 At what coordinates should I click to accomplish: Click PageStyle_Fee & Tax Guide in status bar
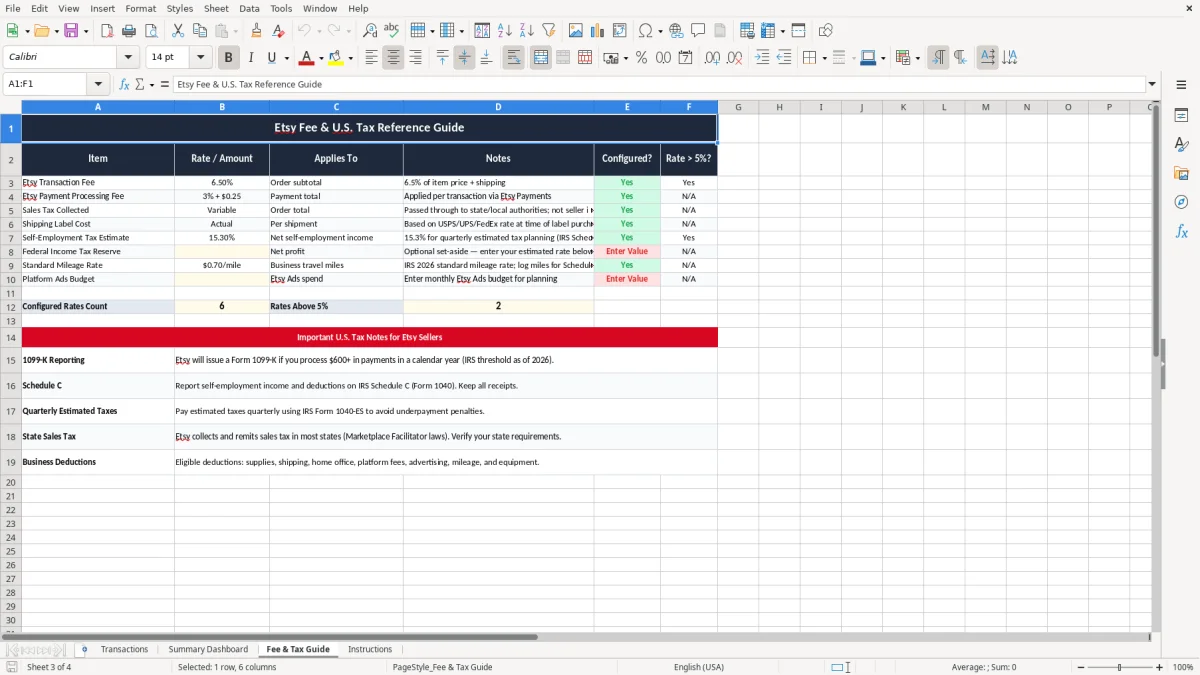442,667
